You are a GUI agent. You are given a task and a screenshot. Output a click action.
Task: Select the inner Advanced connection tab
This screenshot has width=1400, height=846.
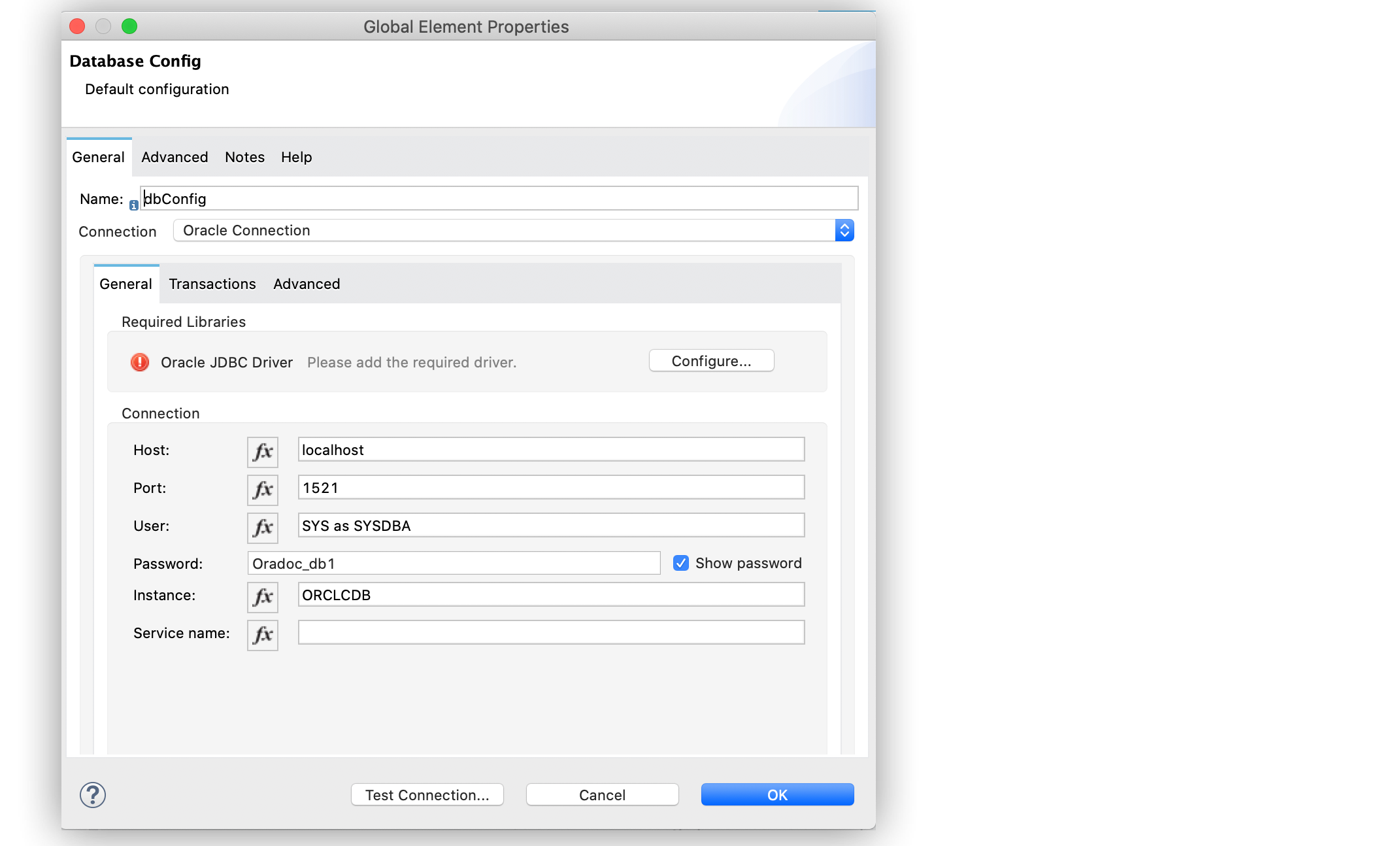(x=306, y=284)
